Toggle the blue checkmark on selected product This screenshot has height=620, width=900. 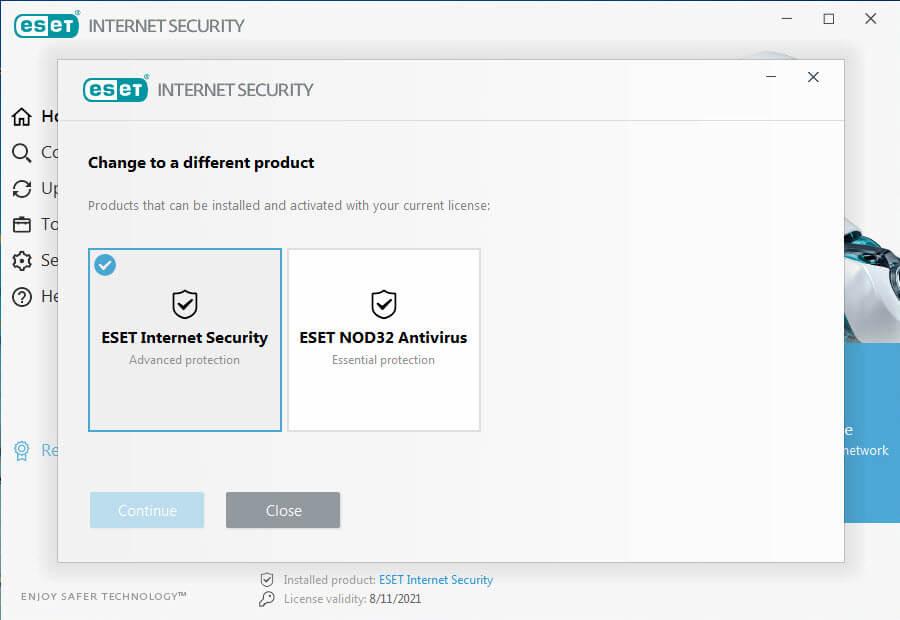click(105, 265)
